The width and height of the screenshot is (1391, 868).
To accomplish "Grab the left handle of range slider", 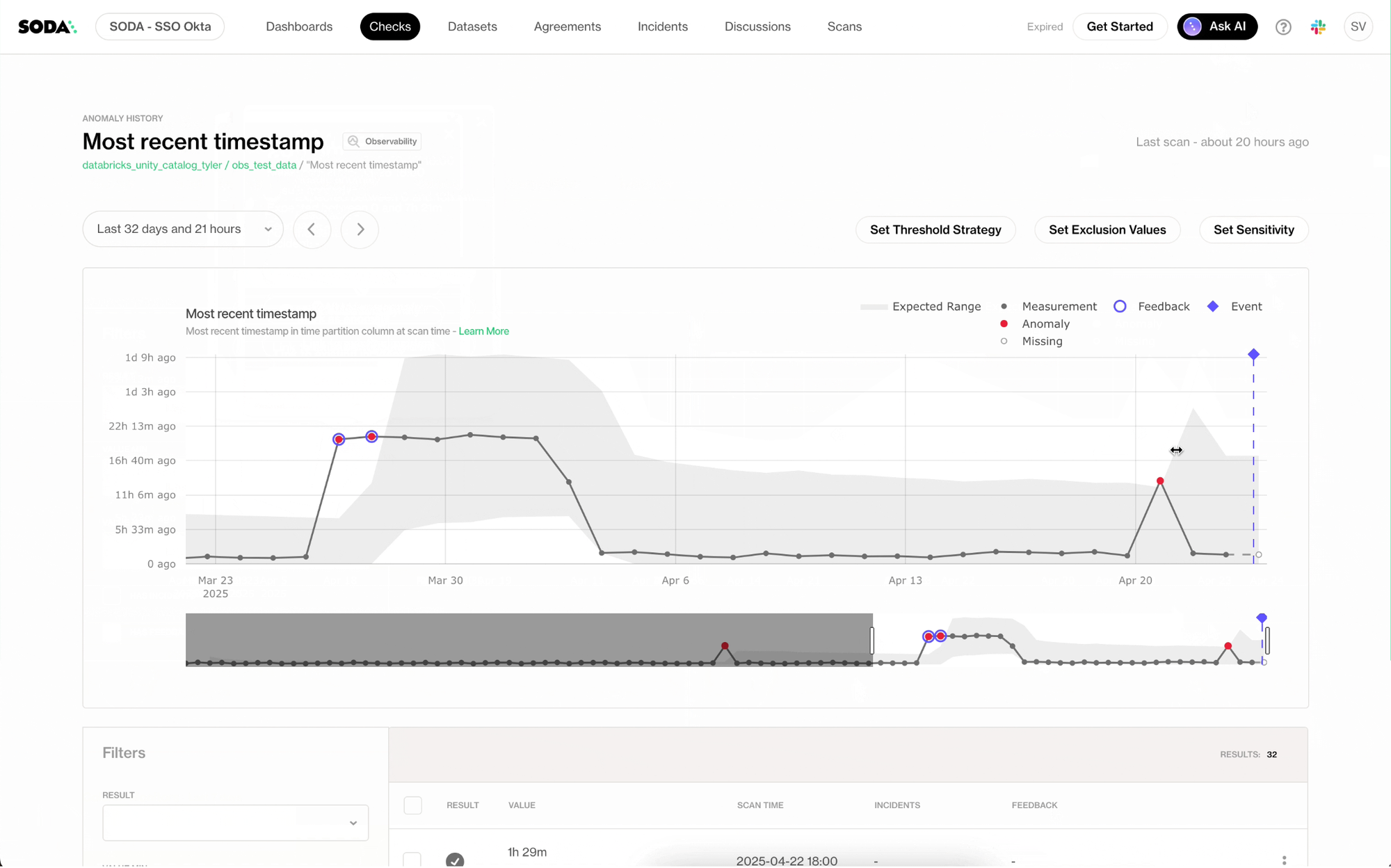I will [x=871, y=640].
